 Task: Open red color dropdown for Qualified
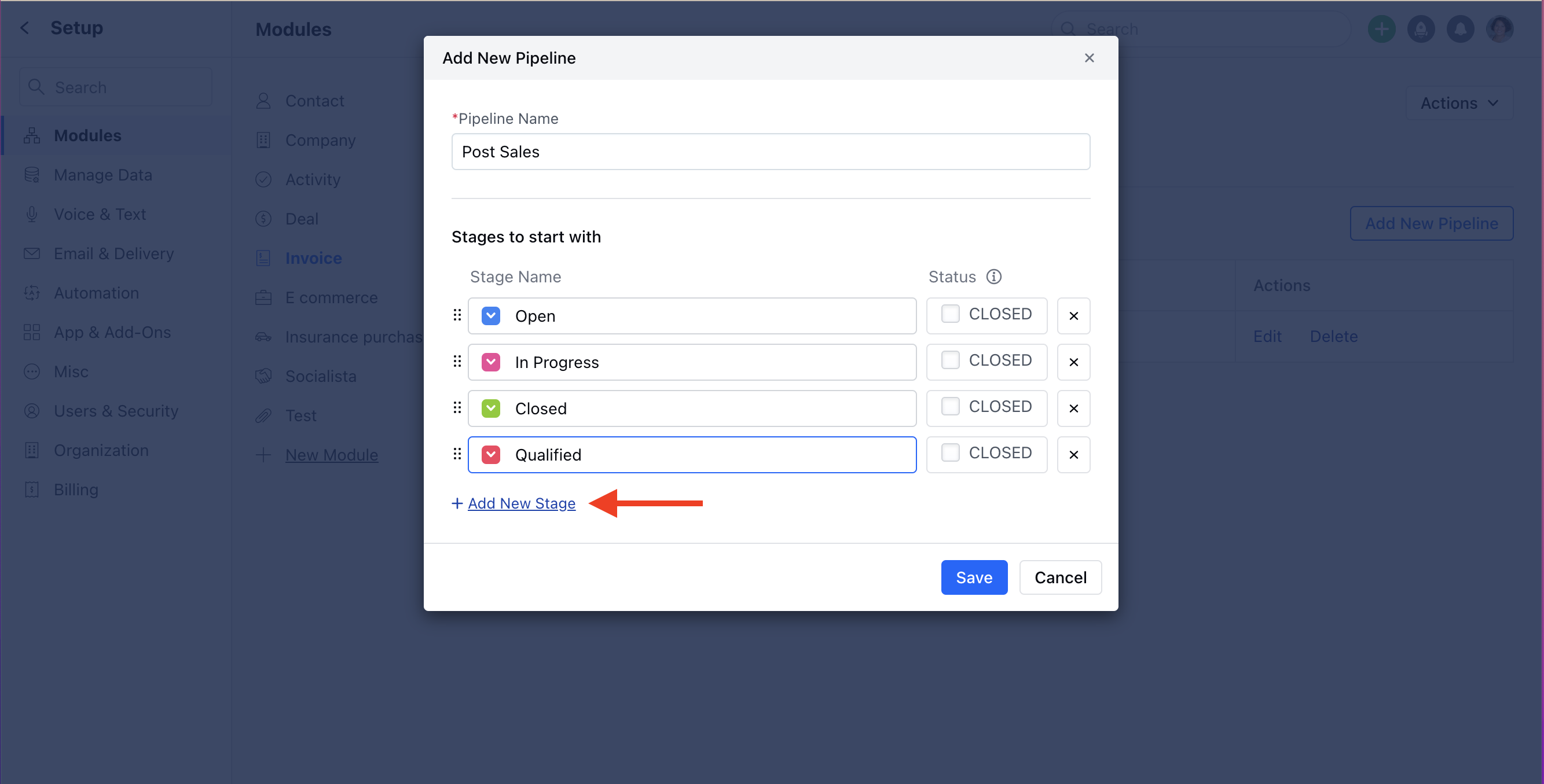[491, 455]
